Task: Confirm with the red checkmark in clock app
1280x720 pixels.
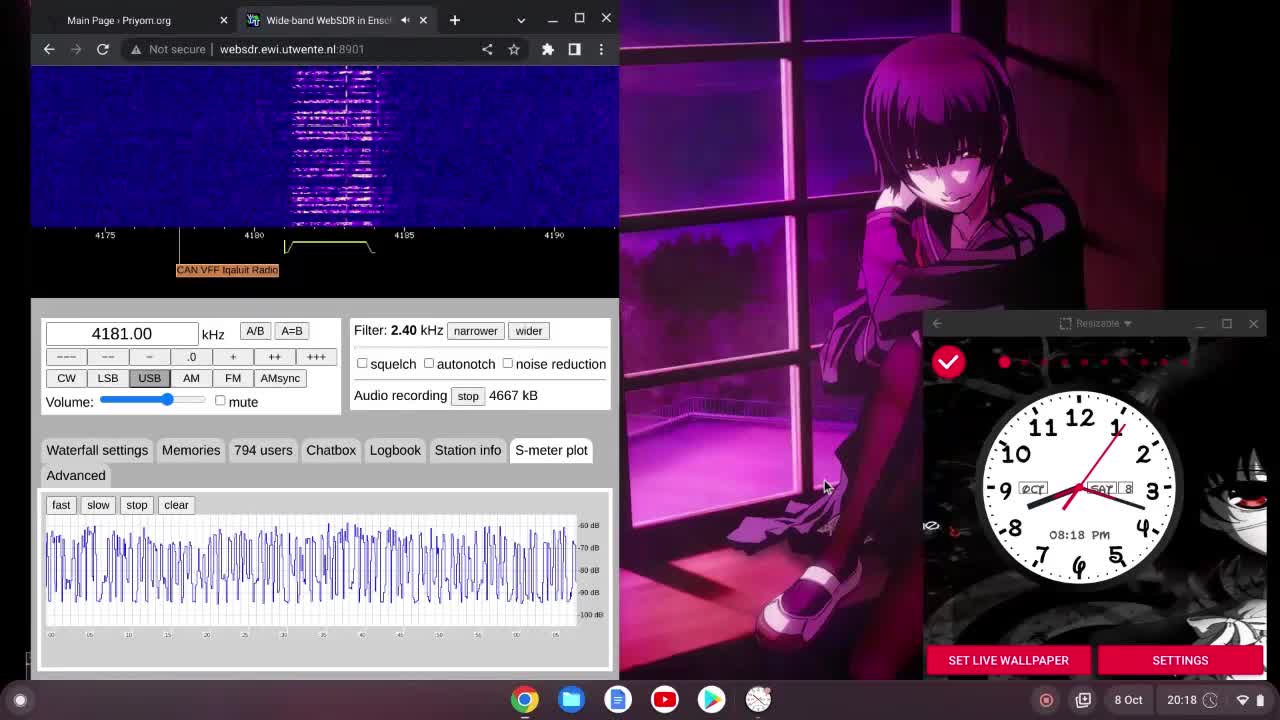Action: (x=948, y=362)
